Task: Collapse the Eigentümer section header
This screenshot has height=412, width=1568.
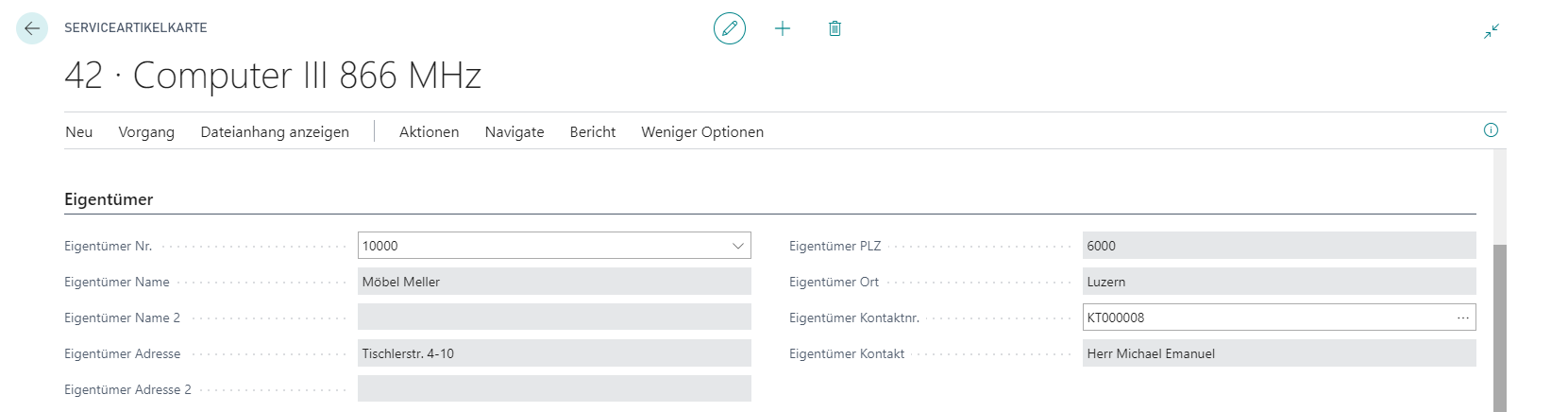Action: 109,199
